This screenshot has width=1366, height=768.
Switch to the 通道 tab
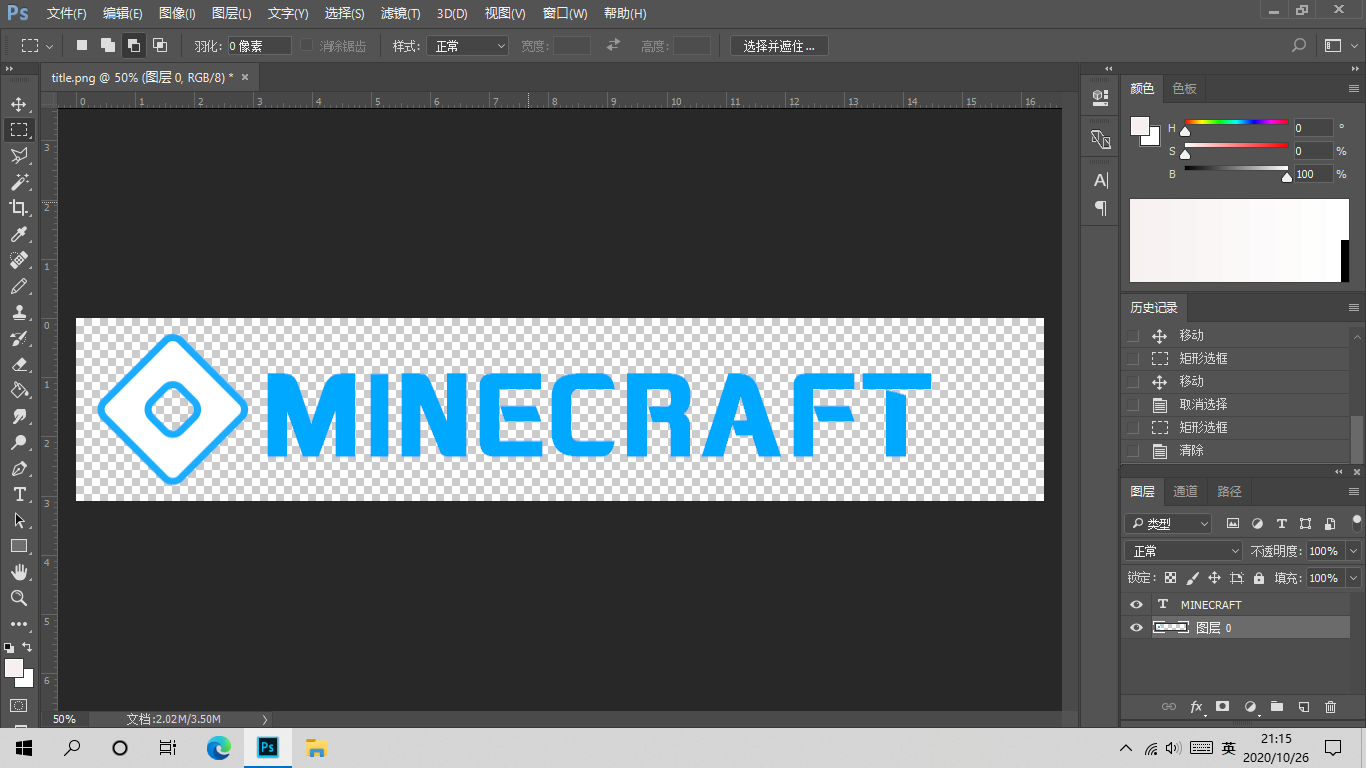[1185, 492]
